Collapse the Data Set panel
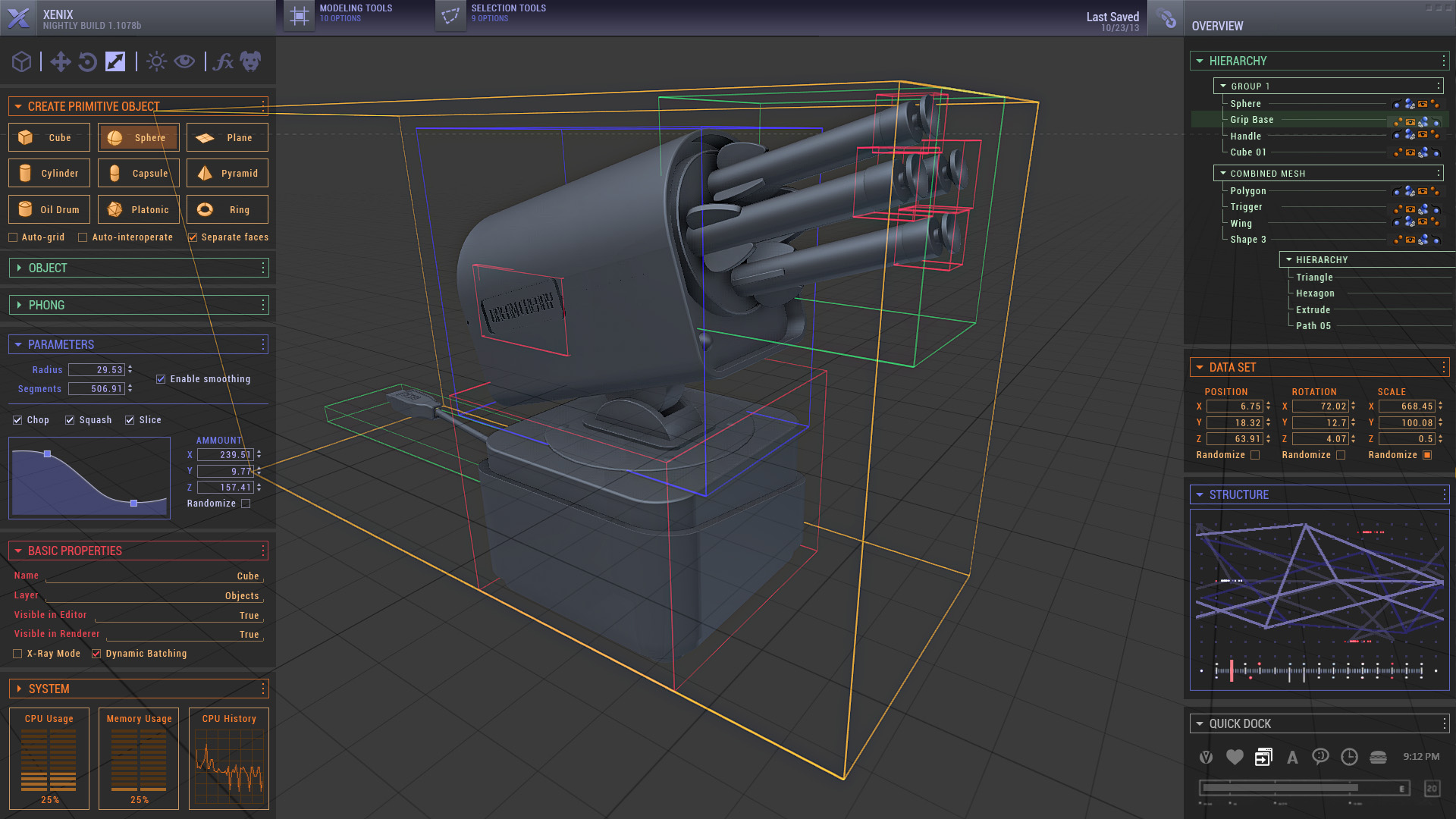 1200,368
